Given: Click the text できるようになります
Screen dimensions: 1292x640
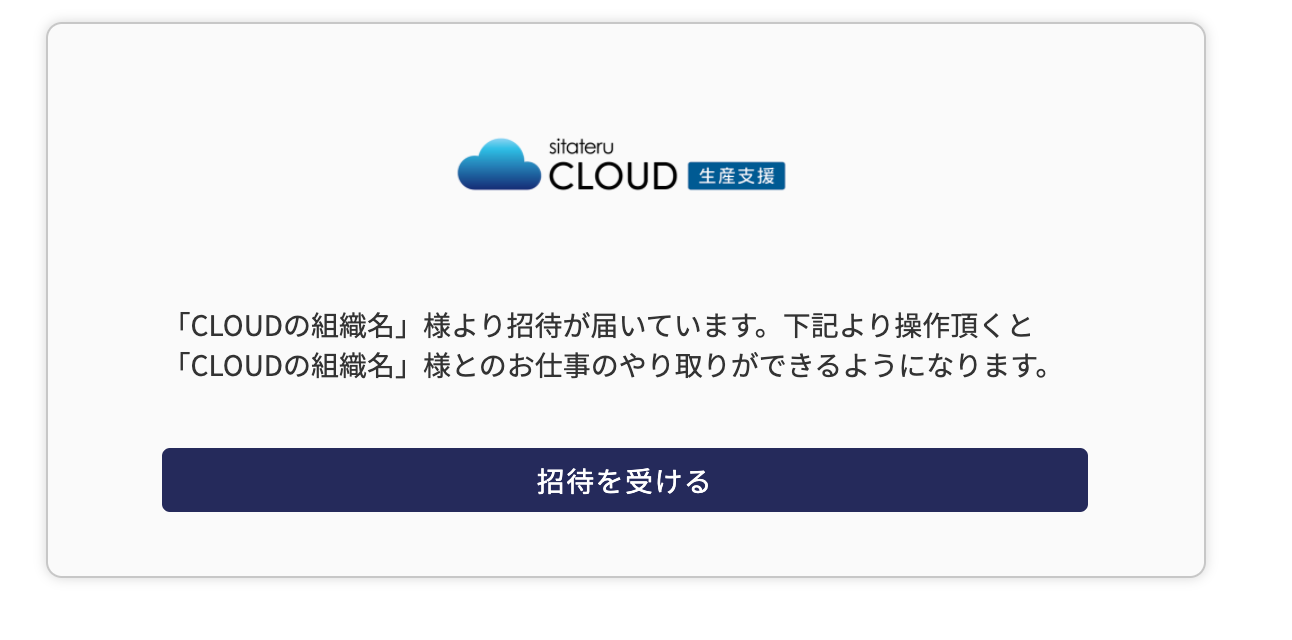Looking at the screenshot, I should pyautogui.click(x=896, y=365).
